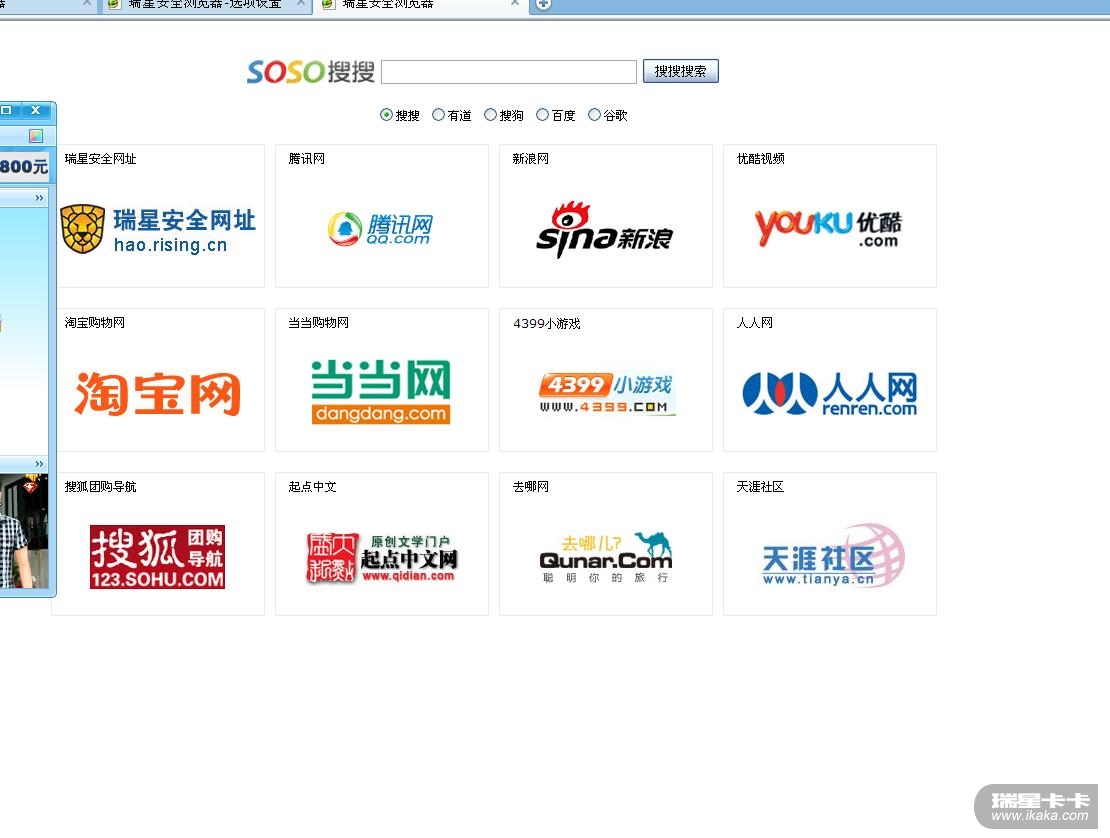Screen dimensions: 1110x838
Task: Open the Taobao (淘宝网) logo tile
Action: tap(157, 393)
